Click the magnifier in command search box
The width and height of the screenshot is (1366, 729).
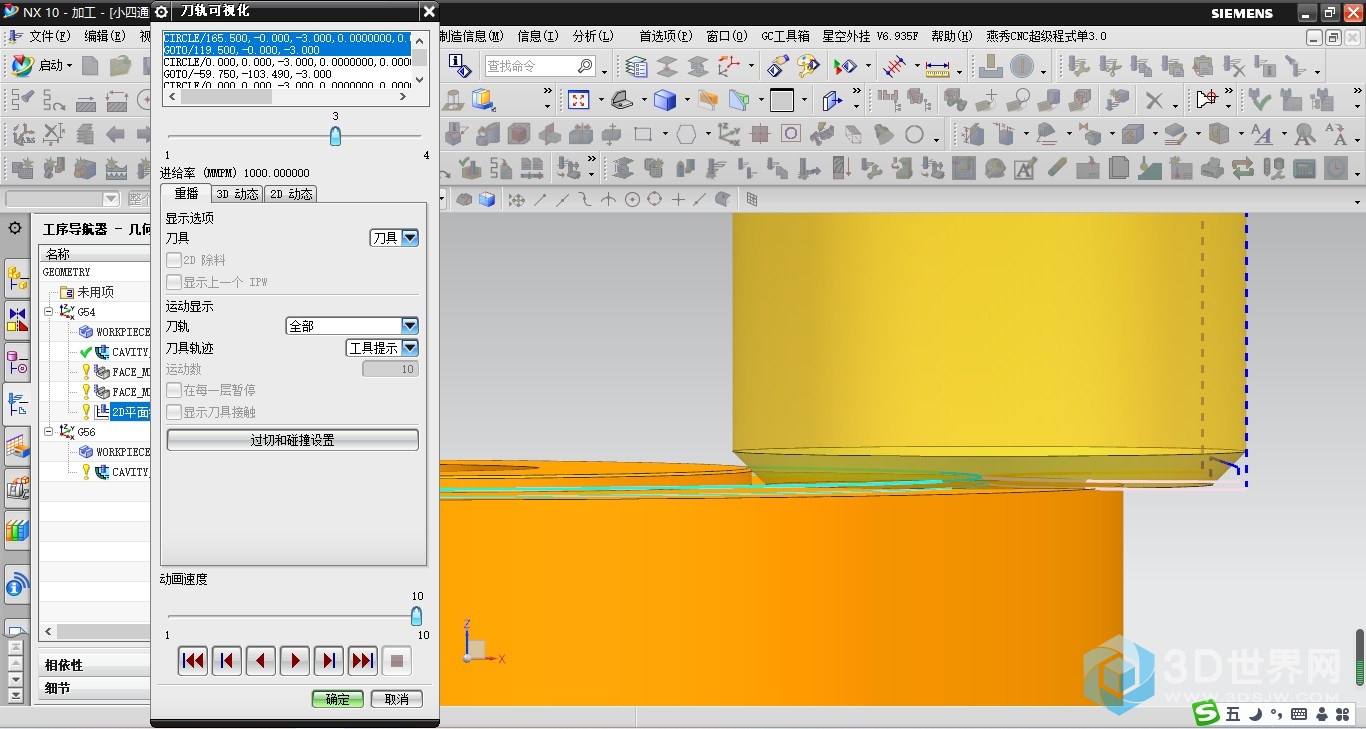586,66
